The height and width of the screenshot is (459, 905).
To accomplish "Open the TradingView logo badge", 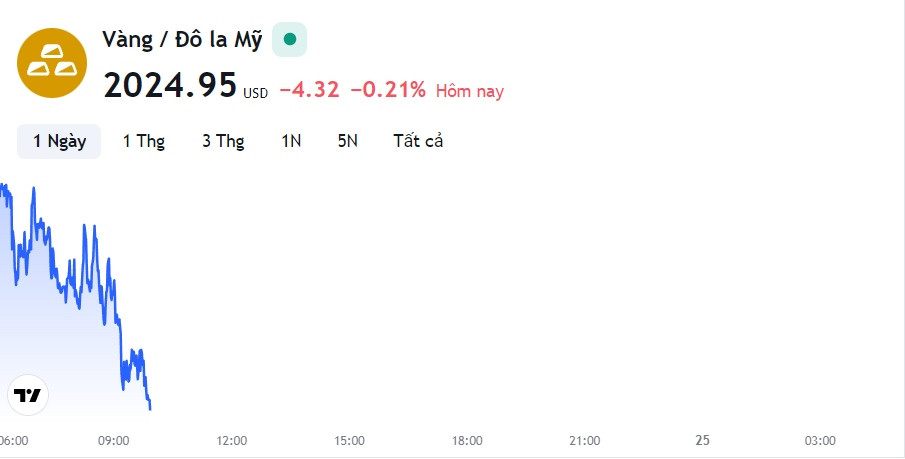I will pos(28,395).
